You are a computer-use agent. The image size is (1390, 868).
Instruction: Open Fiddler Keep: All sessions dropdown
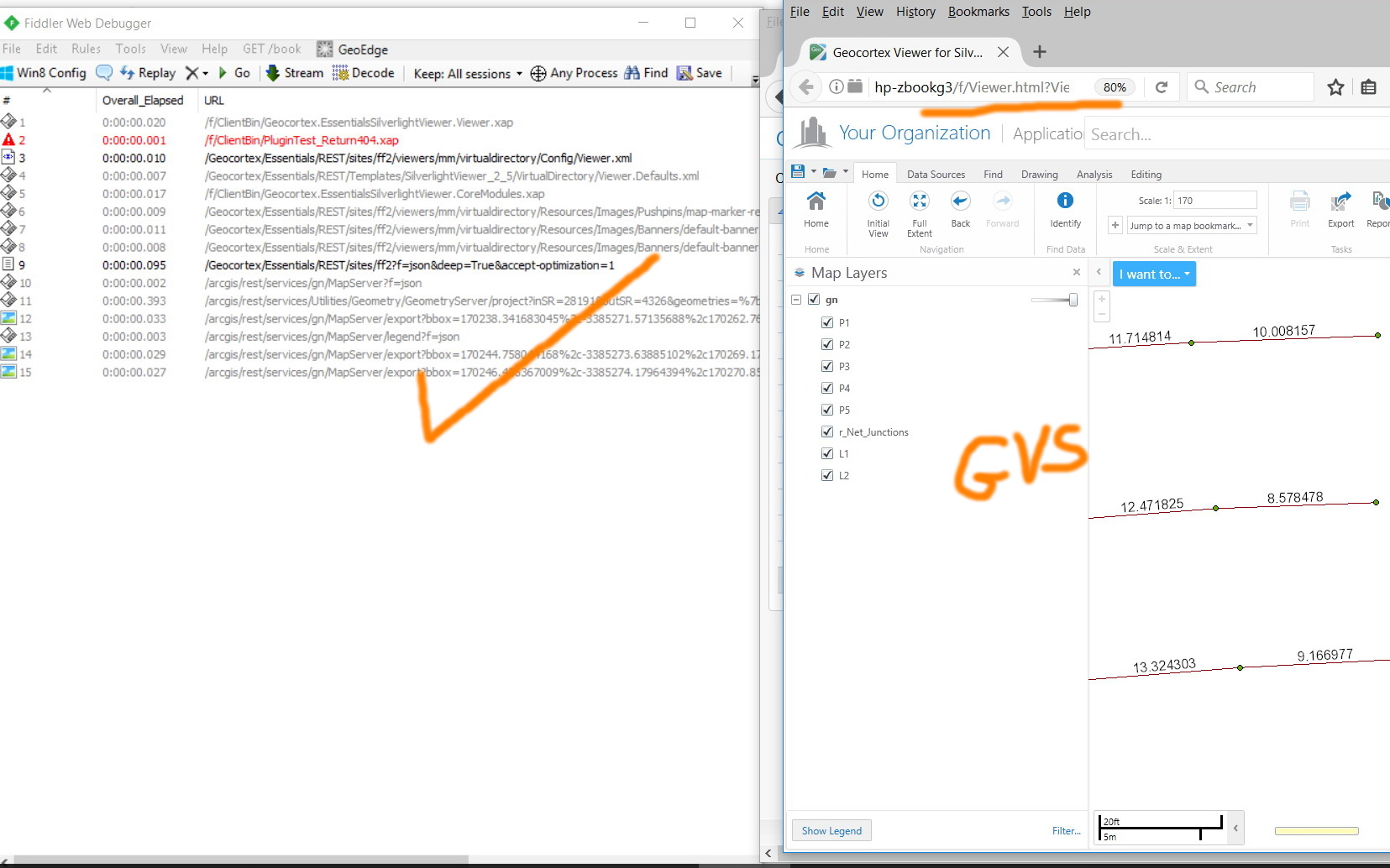point(468,74)
